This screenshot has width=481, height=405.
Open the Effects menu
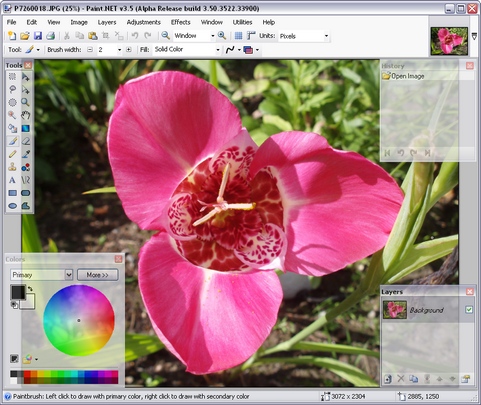pyautogui.click(x=180, y=22)
